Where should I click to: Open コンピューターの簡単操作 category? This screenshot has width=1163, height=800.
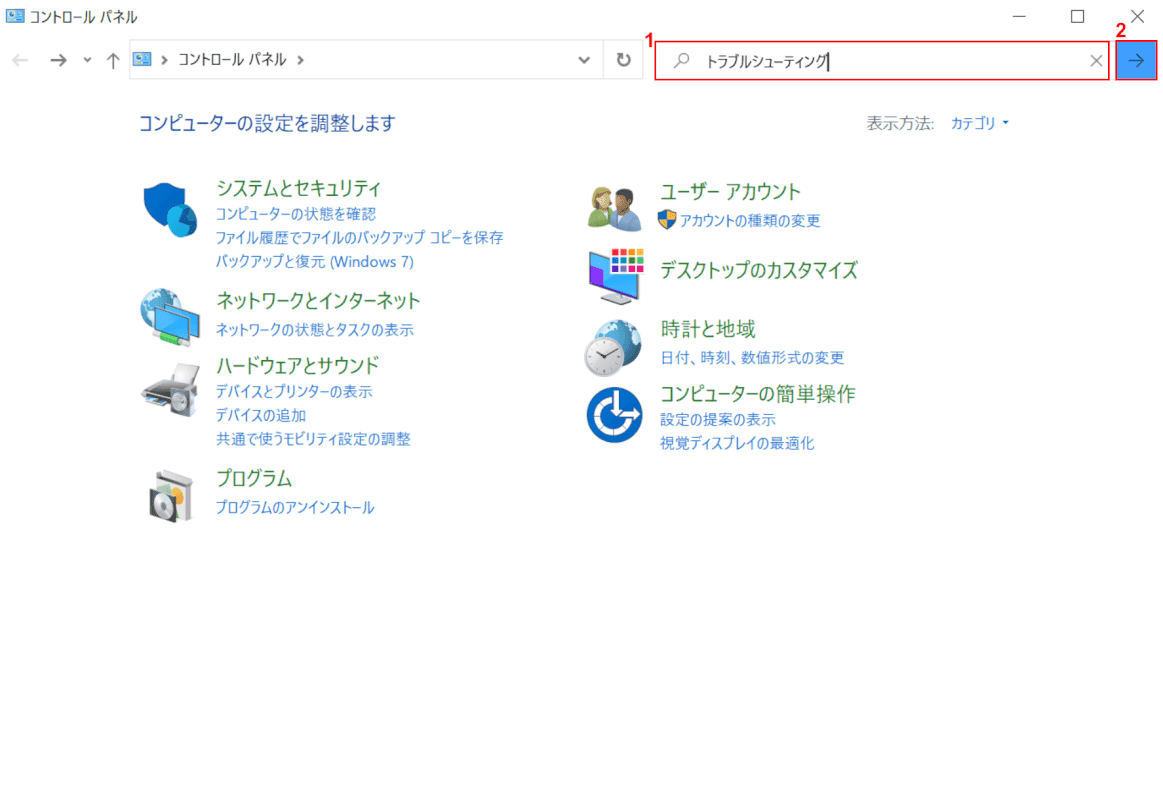click(758, 394)
